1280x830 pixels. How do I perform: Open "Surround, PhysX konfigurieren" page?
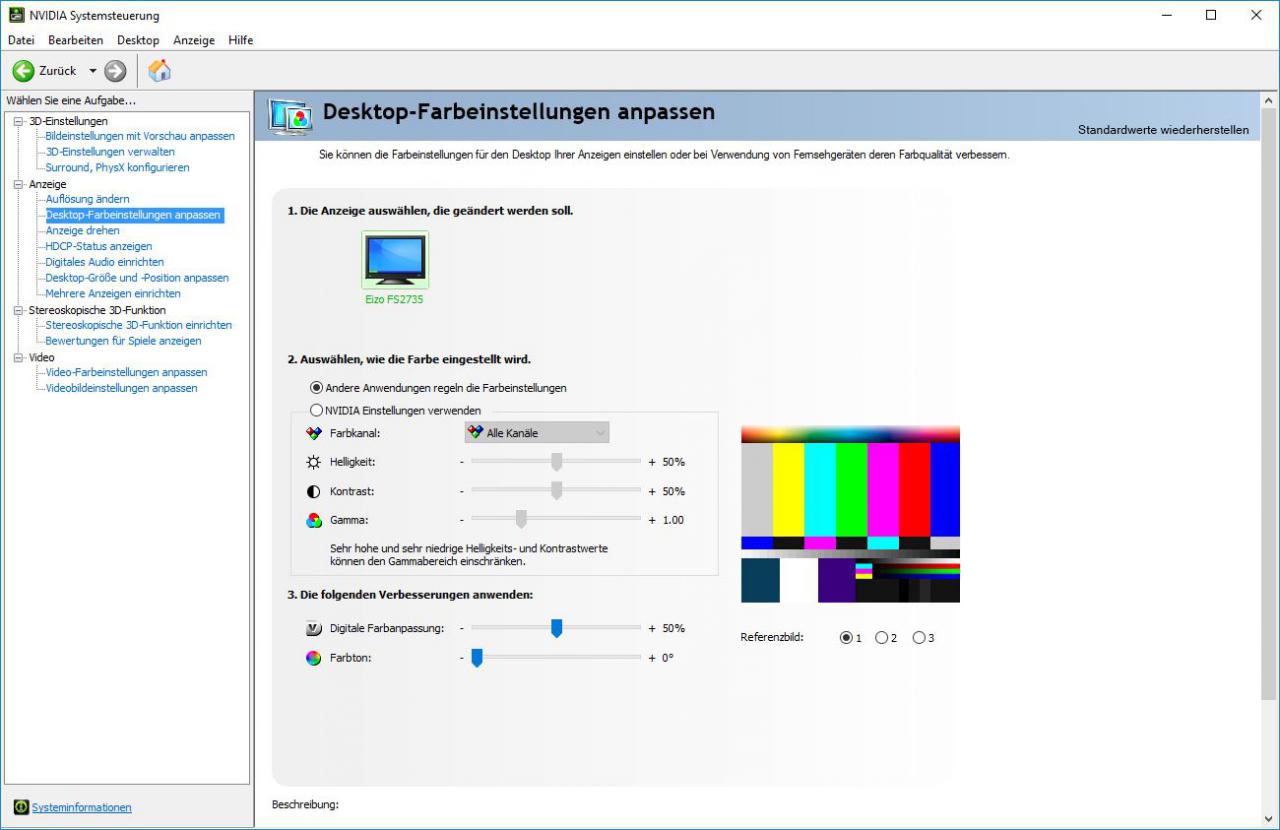117,167
